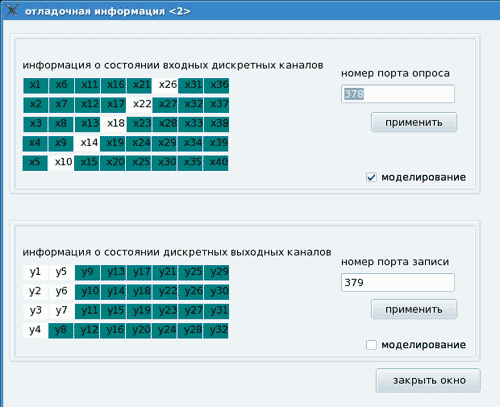Toggle input channel x26 indicator
The height and width of the screenshot is (407, 500).
click(x=165, y=85)
